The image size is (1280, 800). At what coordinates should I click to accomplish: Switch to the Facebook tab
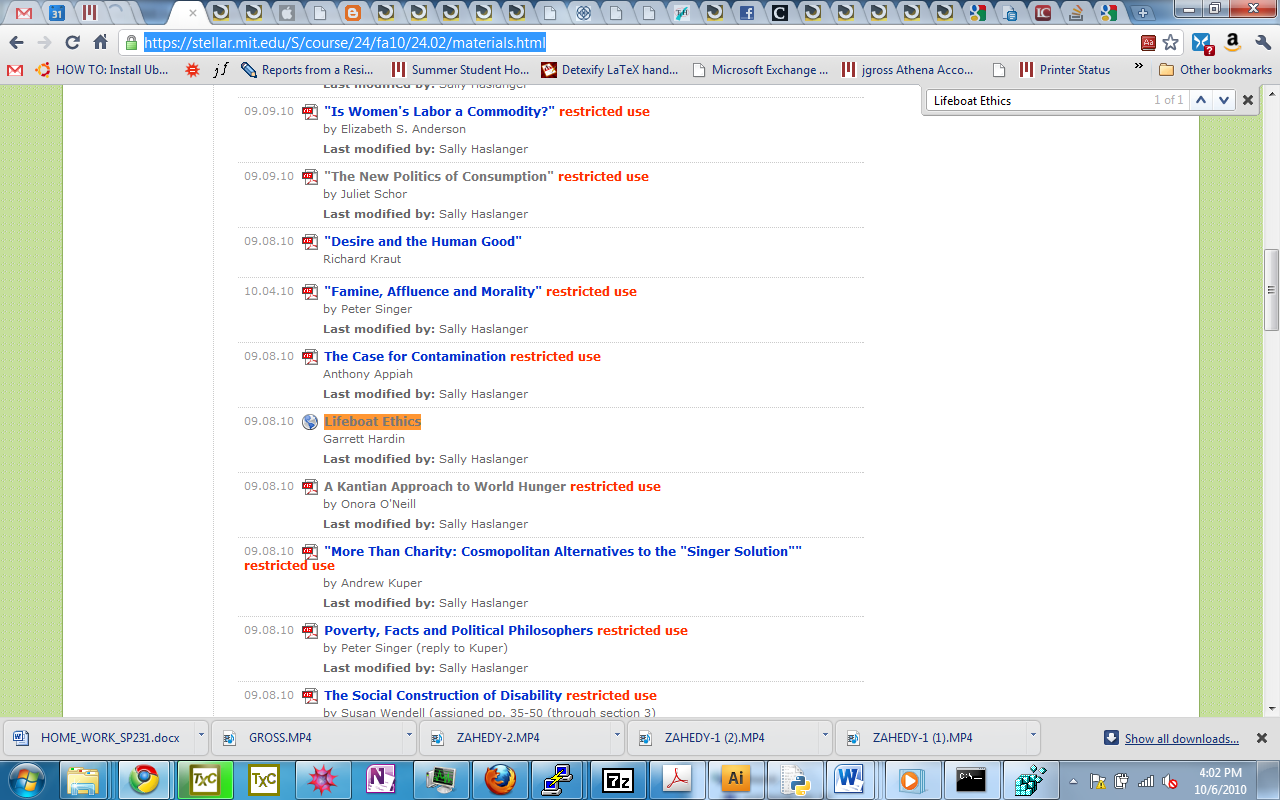[746, 14]
